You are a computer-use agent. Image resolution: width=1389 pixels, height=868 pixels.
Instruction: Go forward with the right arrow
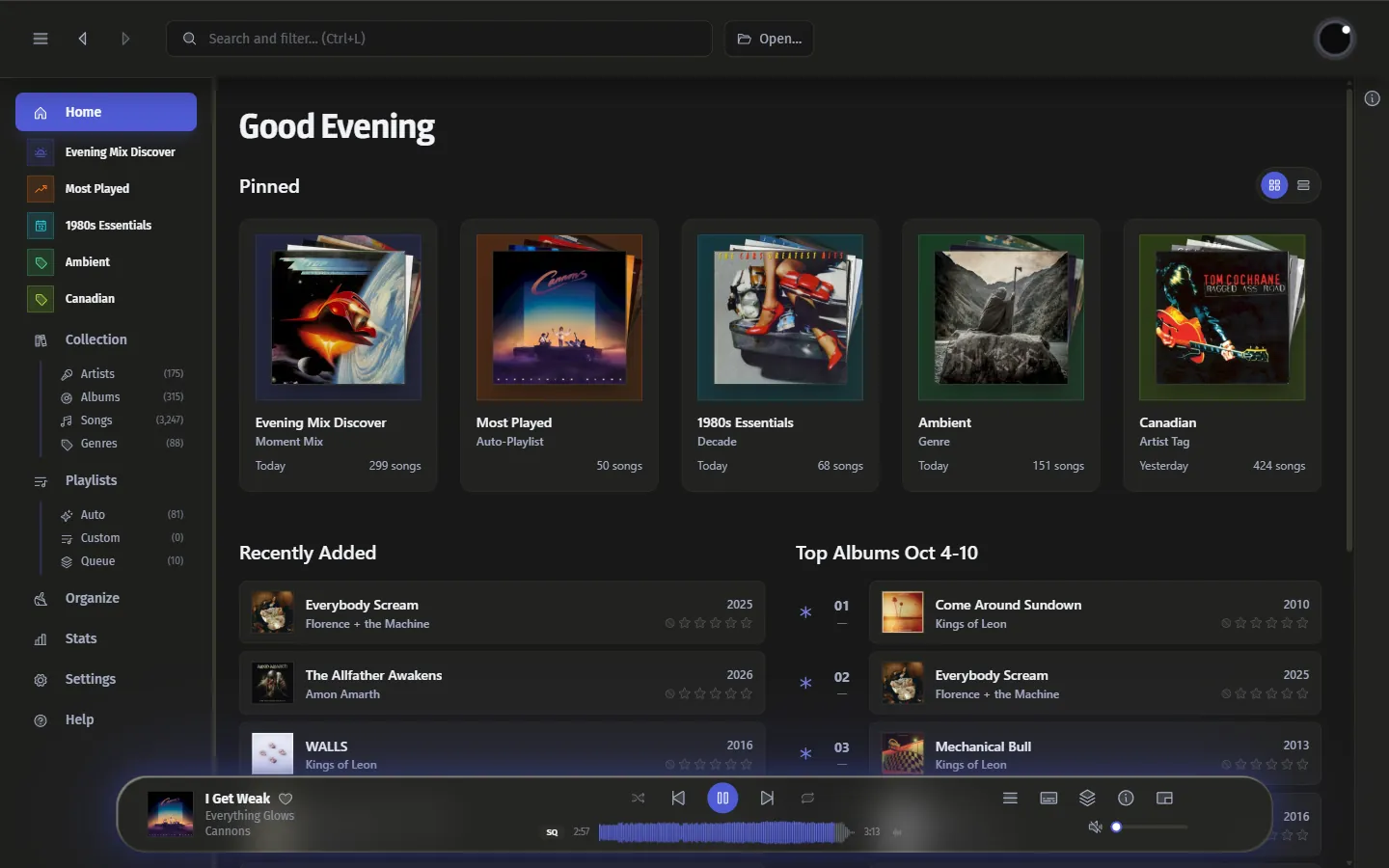(125, 39)
